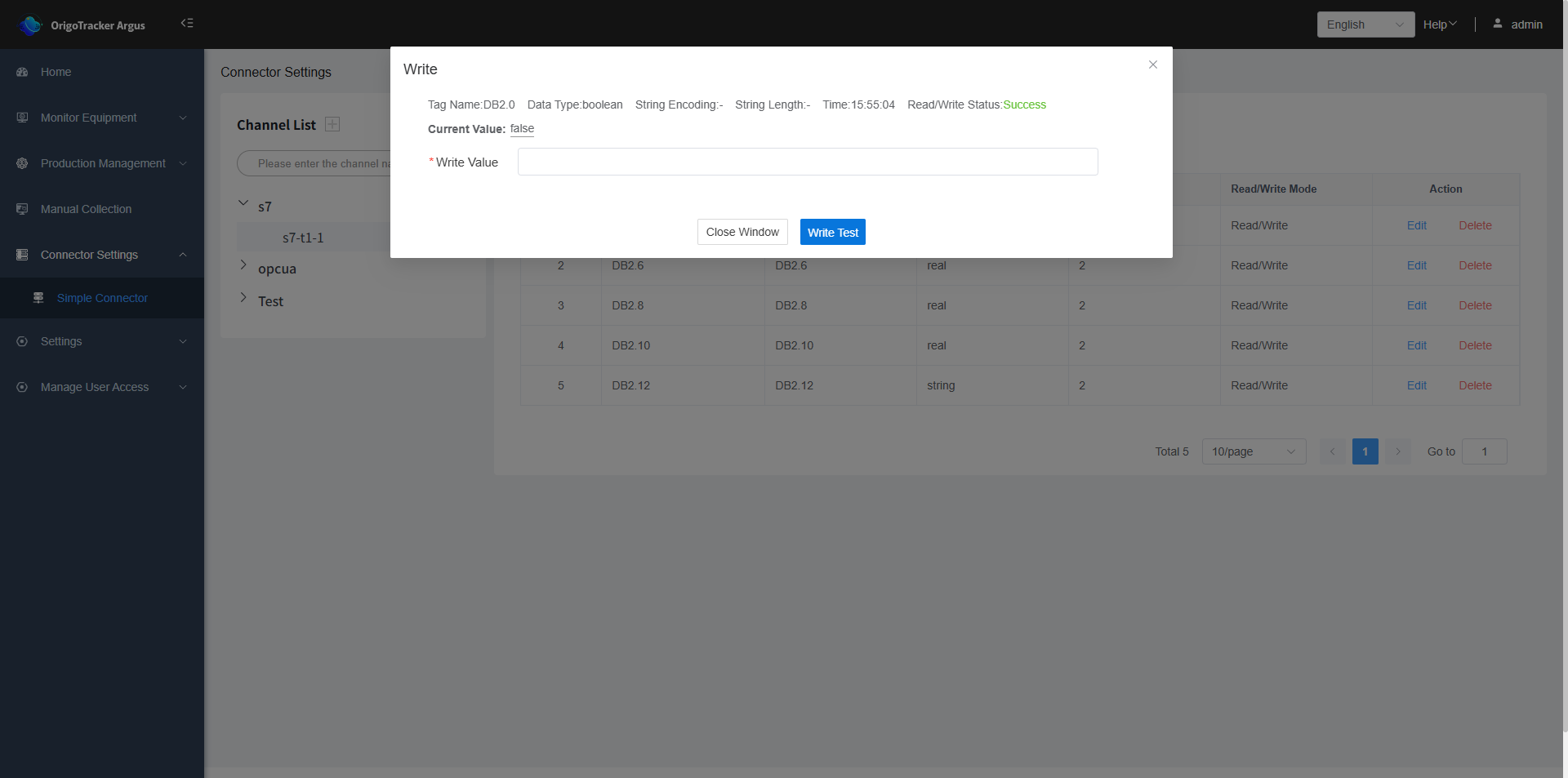The height and width of the screenshot is (778, 1568).
Task: Click the Home icon in the sidebar
Action: (x=22, y=73)
